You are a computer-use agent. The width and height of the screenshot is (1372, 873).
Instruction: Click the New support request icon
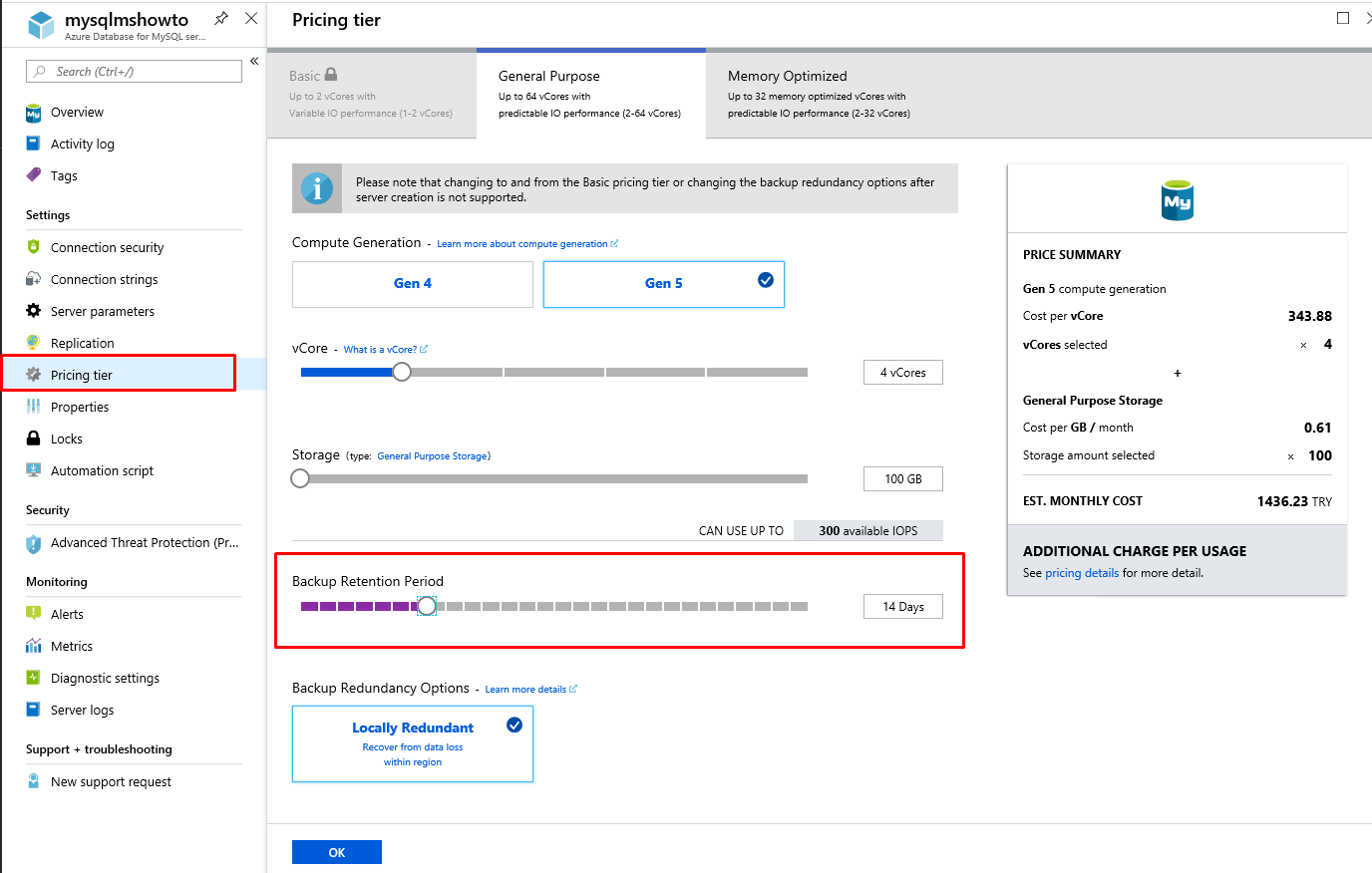(x=34, y=781)
